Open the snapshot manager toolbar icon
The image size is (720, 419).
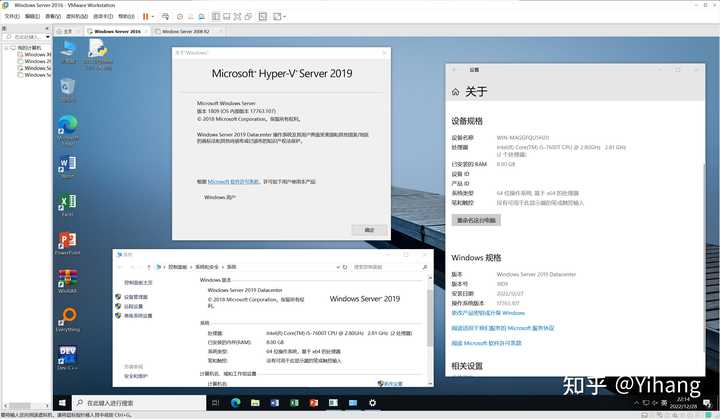[x=202, y=17]
